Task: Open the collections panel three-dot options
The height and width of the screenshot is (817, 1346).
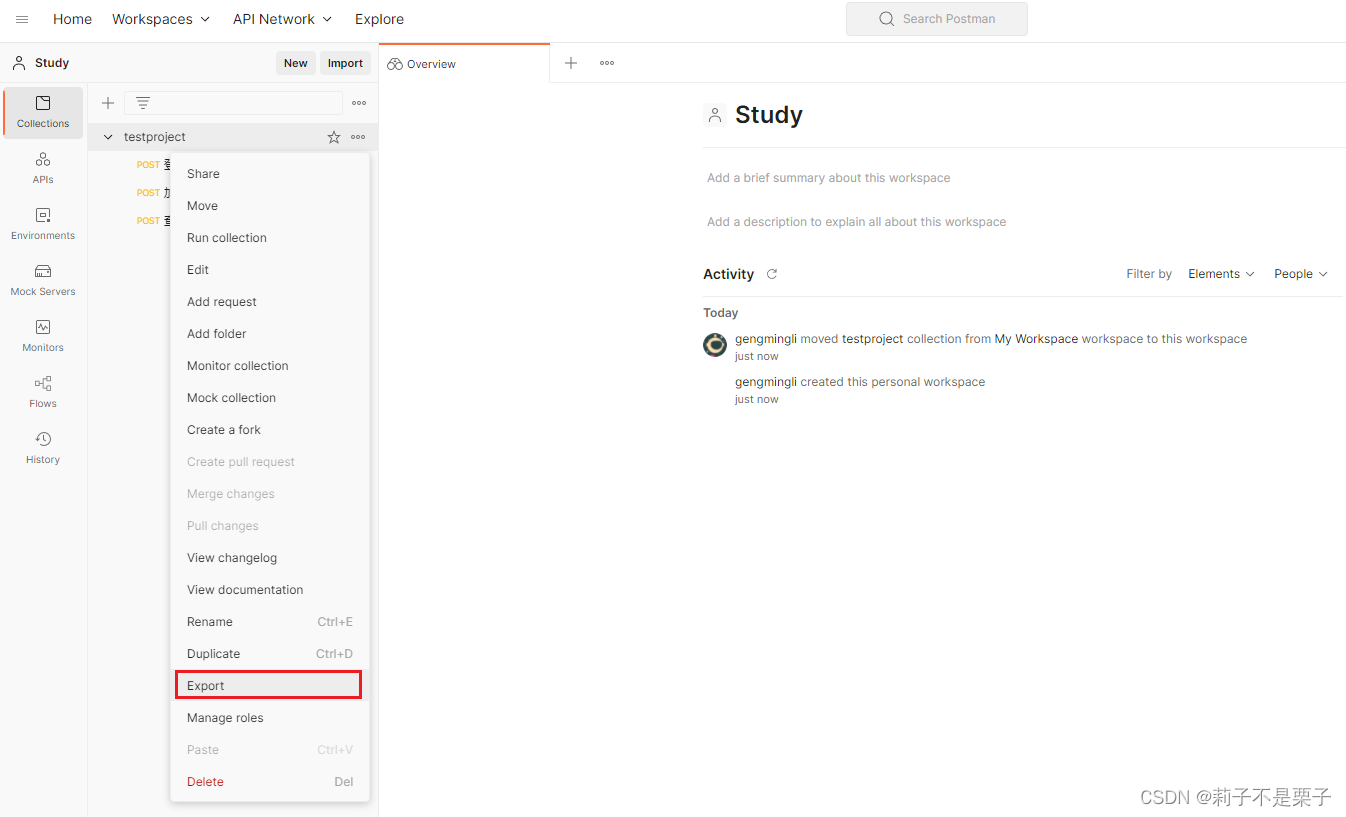Action: [x=359, y=103]
